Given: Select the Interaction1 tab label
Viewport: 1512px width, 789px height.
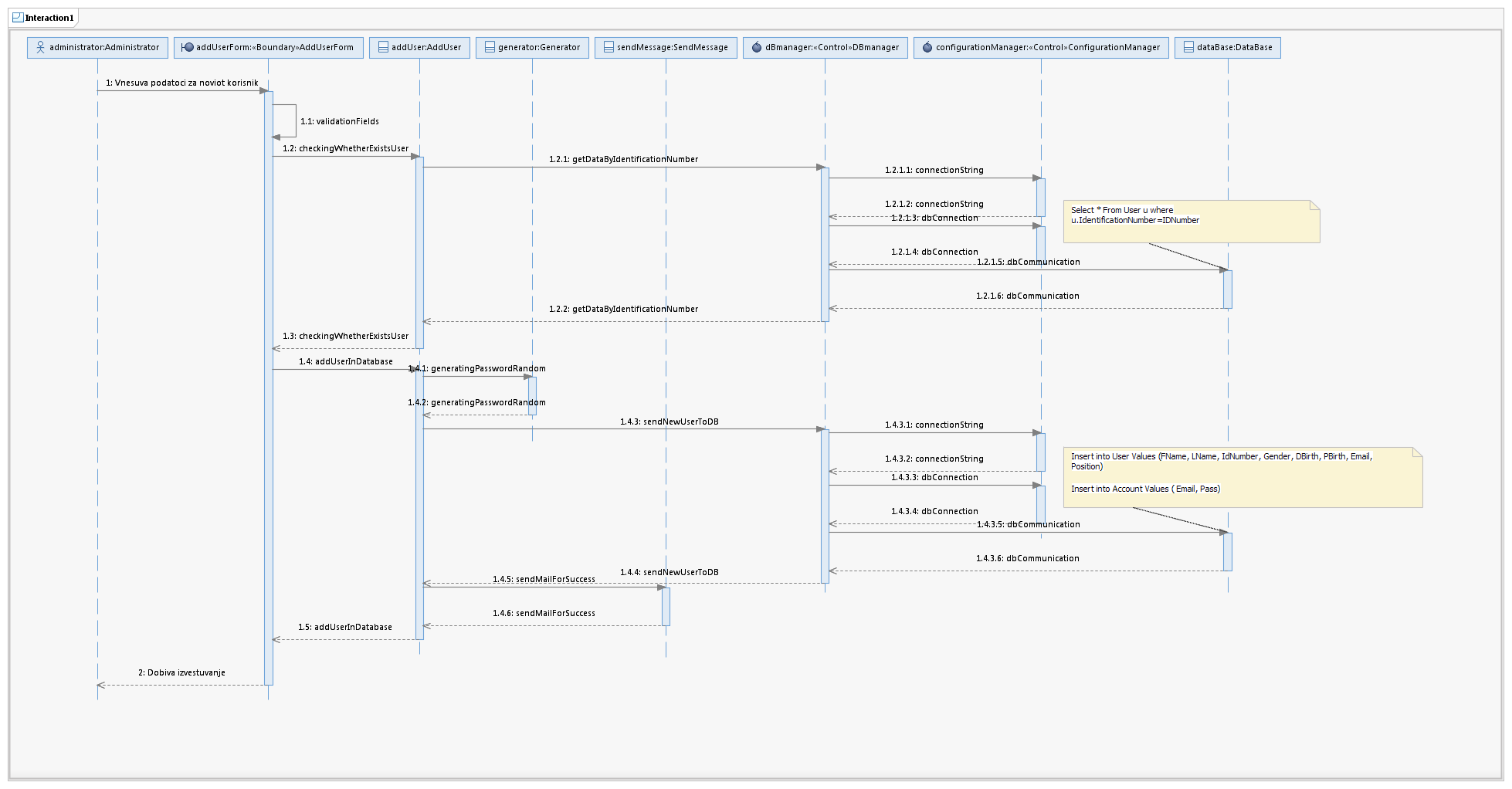Looking at the screenshot, I should pos(49,18).
